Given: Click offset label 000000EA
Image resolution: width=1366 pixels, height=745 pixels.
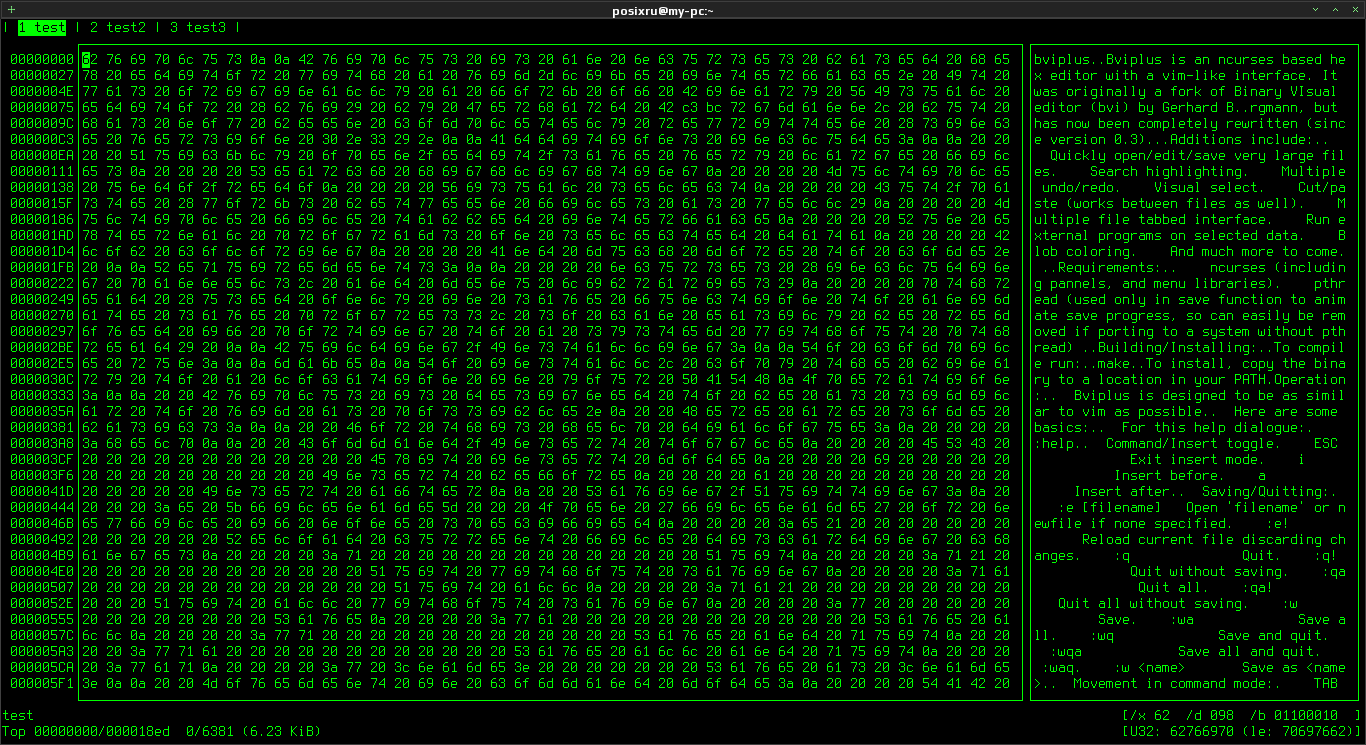Looking at the screenshot, I should 42,155.
